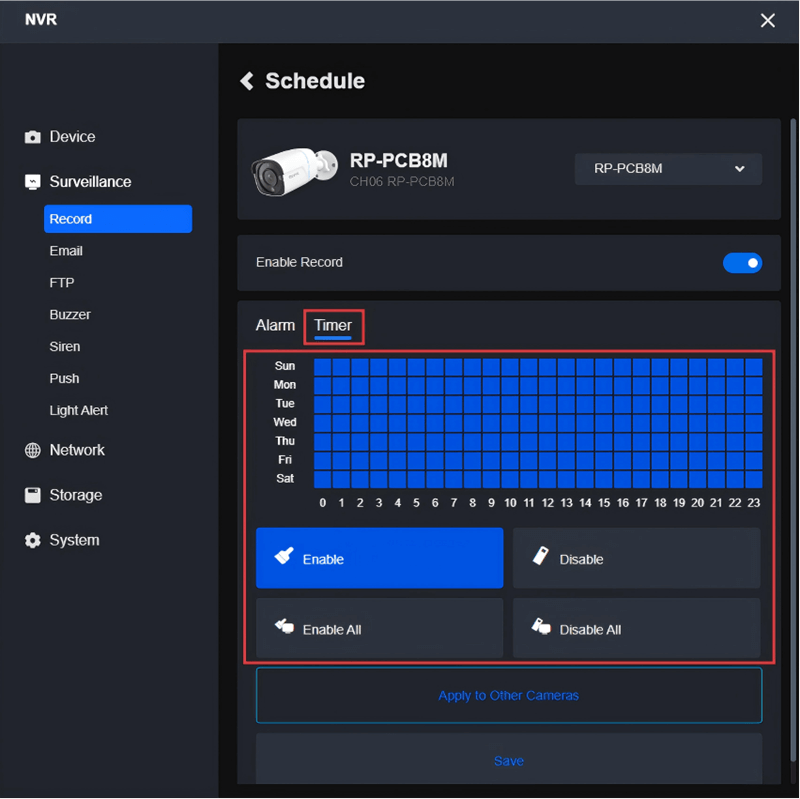Close the NVR settings window
Viewport: 800px width, 799px height.
767,20
